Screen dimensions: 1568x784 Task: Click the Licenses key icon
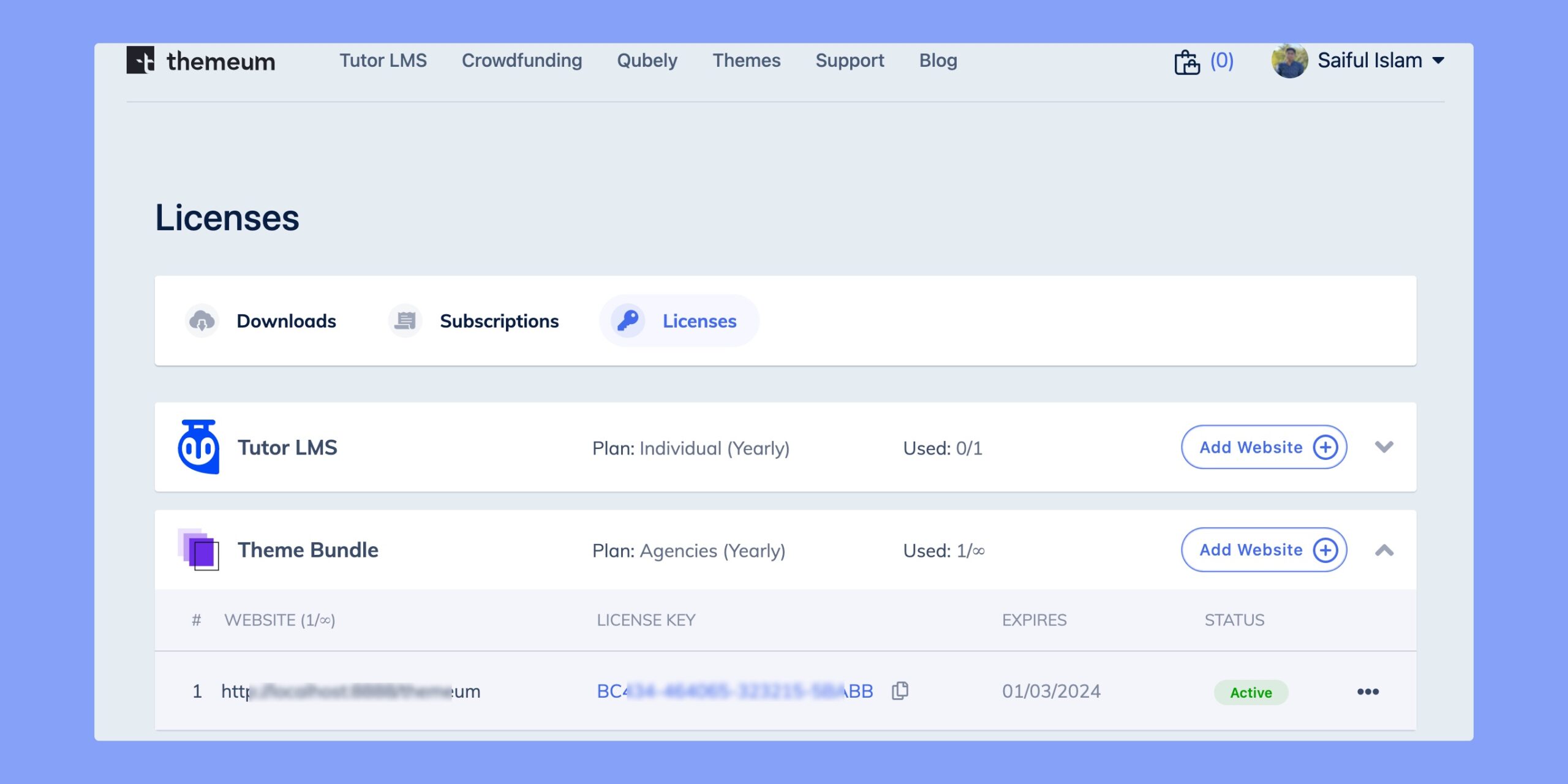point(628,320)
